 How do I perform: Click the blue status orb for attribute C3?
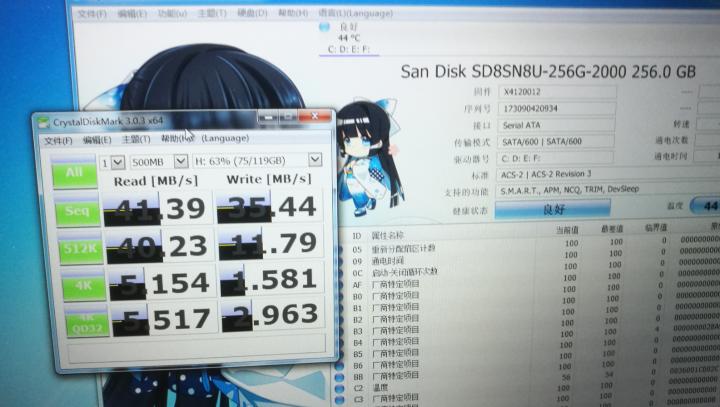[339, 400]
